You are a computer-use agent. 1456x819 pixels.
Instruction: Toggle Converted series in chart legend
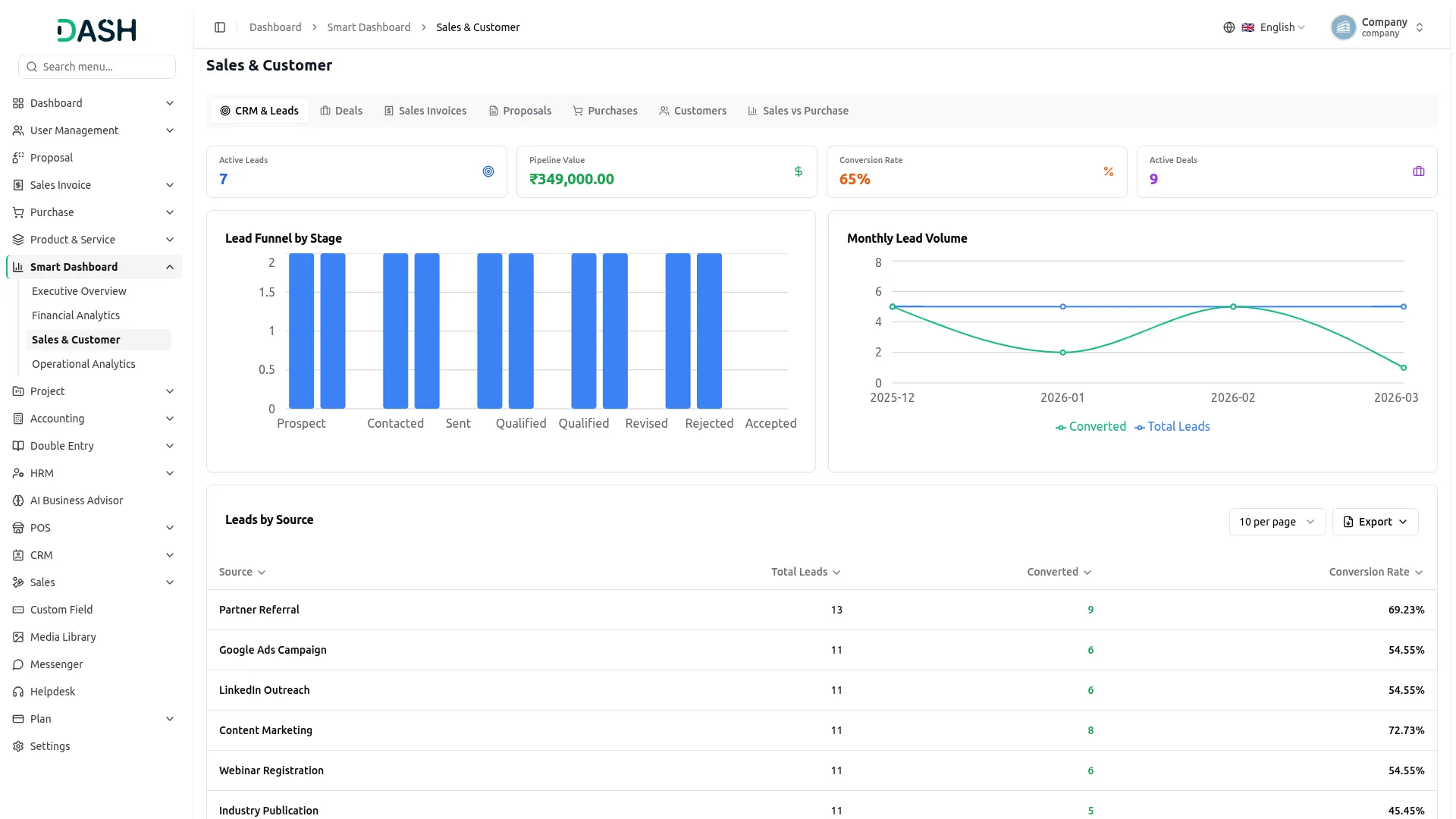pos(1090,427)
